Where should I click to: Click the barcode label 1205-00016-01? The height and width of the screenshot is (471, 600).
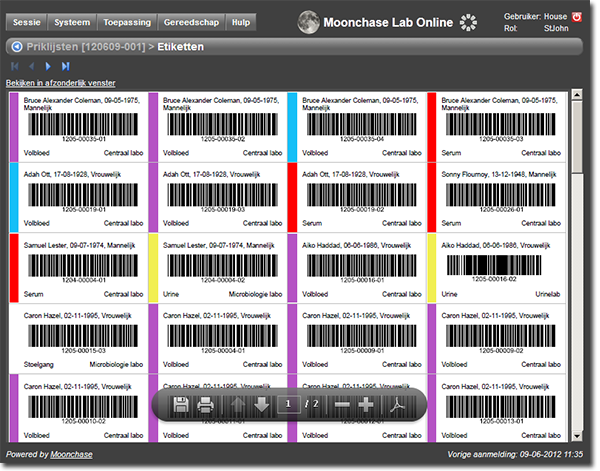362,268
